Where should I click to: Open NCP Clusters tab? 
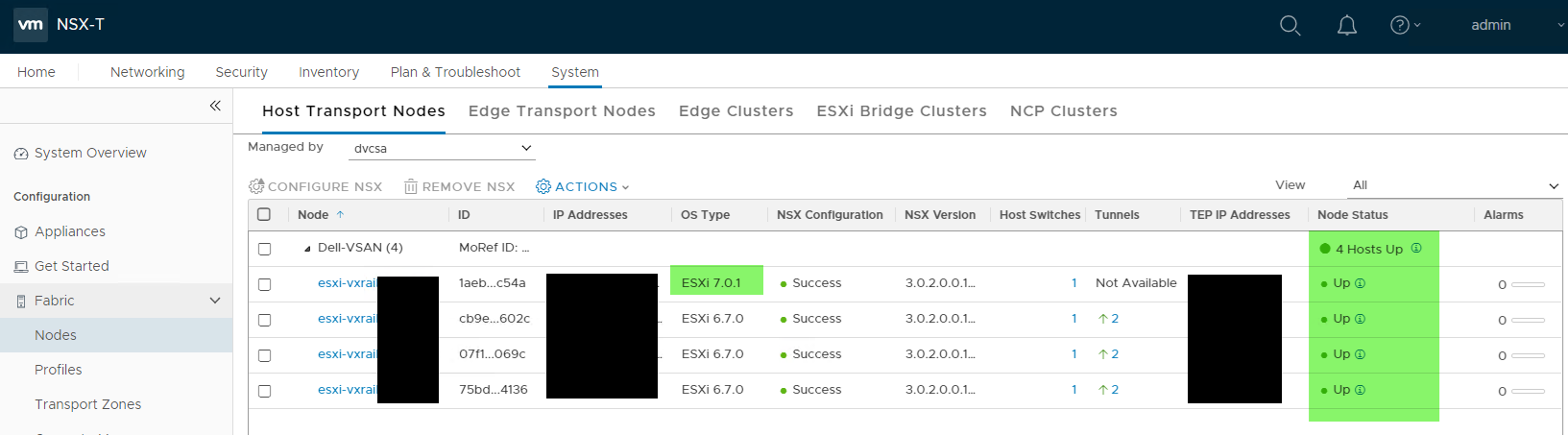pyautogui.click(x=1064, y=111)
